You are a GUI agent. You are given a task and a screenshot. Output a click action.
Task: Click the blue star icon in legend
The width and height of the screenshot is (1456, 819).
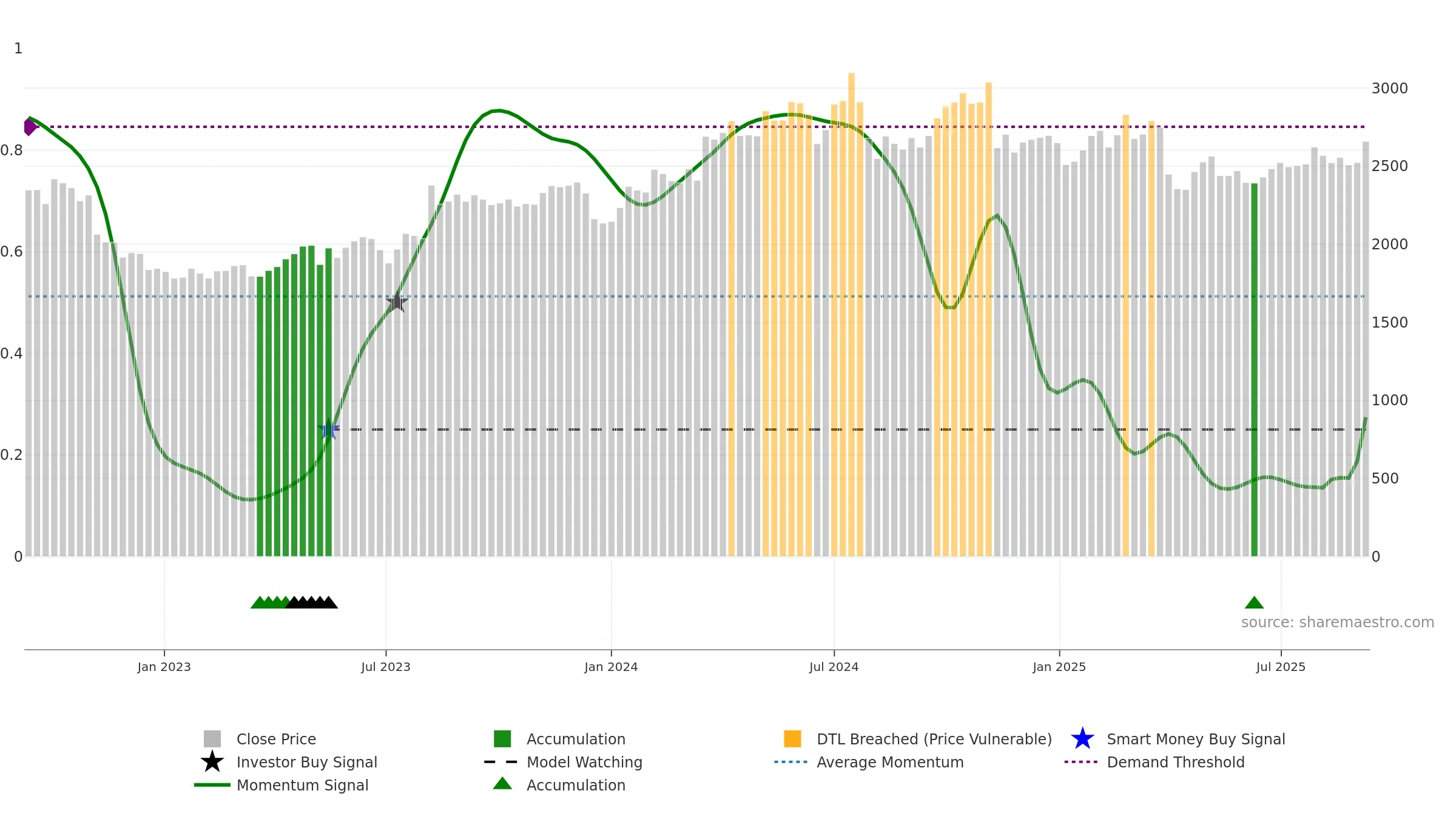click(x=1082, y=739)
